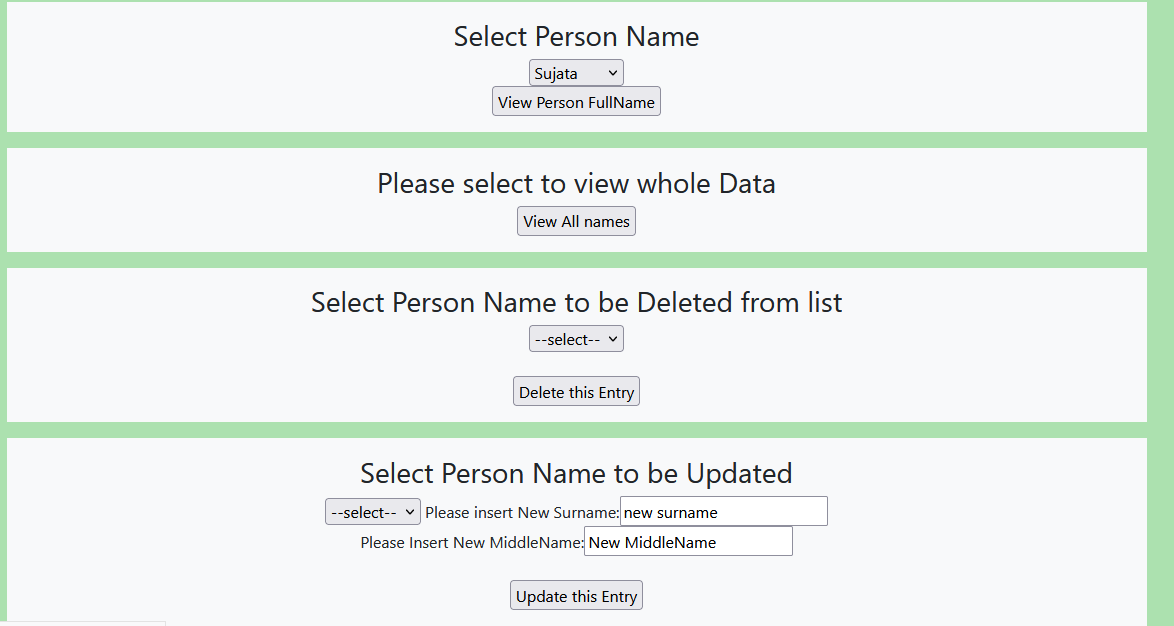Viewport: 1174px width, 626px height.
Task: Click the Select Person Name to be Updated heading
Action: (576, 473)
